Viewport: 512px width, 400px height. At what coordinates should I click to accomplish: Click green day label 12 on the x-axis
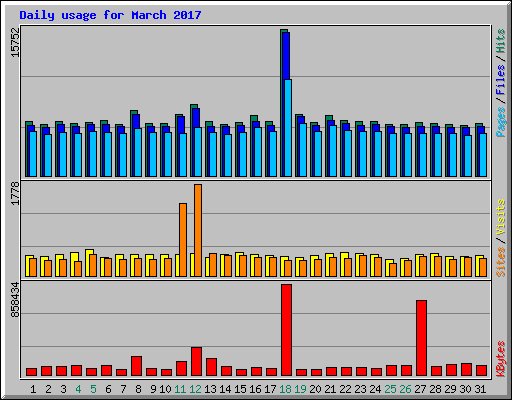click(x=195, y=389)
